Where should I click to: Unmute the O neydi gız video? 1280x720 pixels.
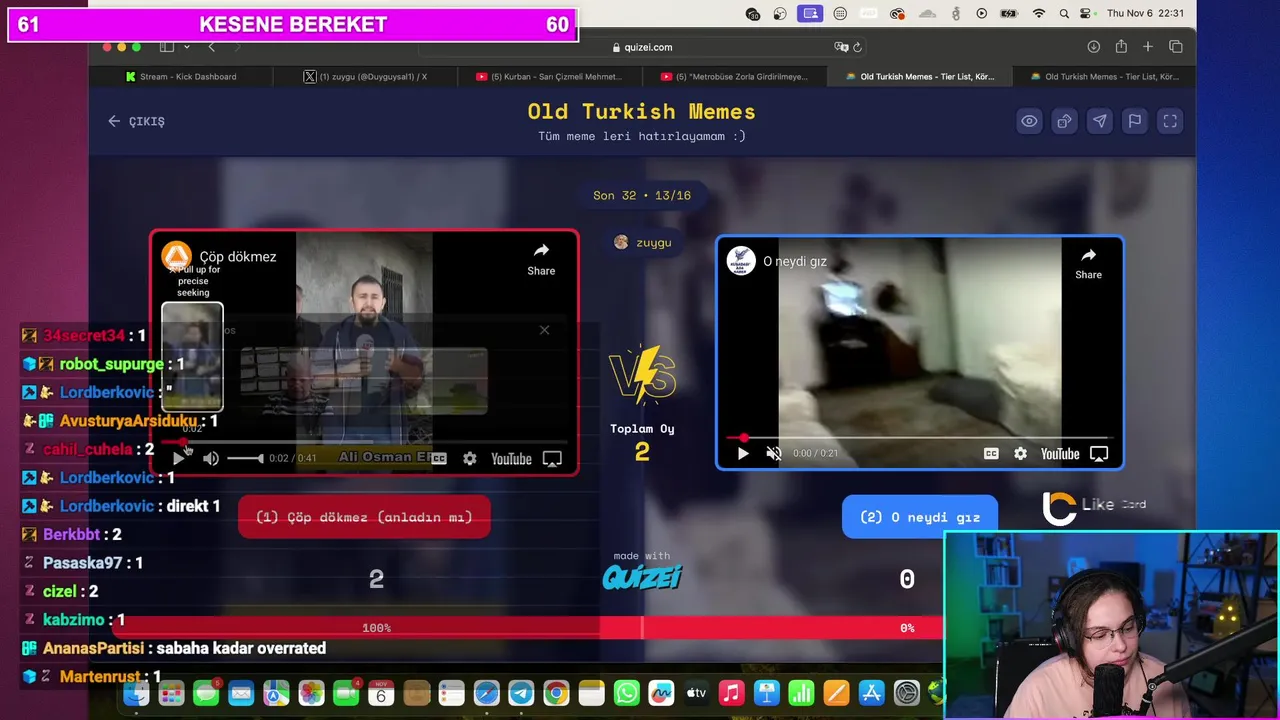pyautogui.click(x=773, y=453)
